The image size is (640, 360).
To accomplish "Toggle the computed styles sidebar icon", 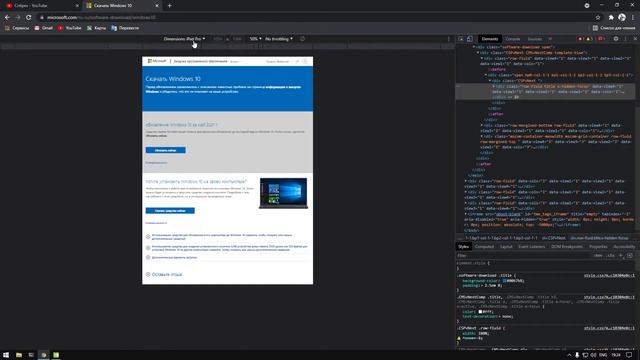I will click(630, 256).
